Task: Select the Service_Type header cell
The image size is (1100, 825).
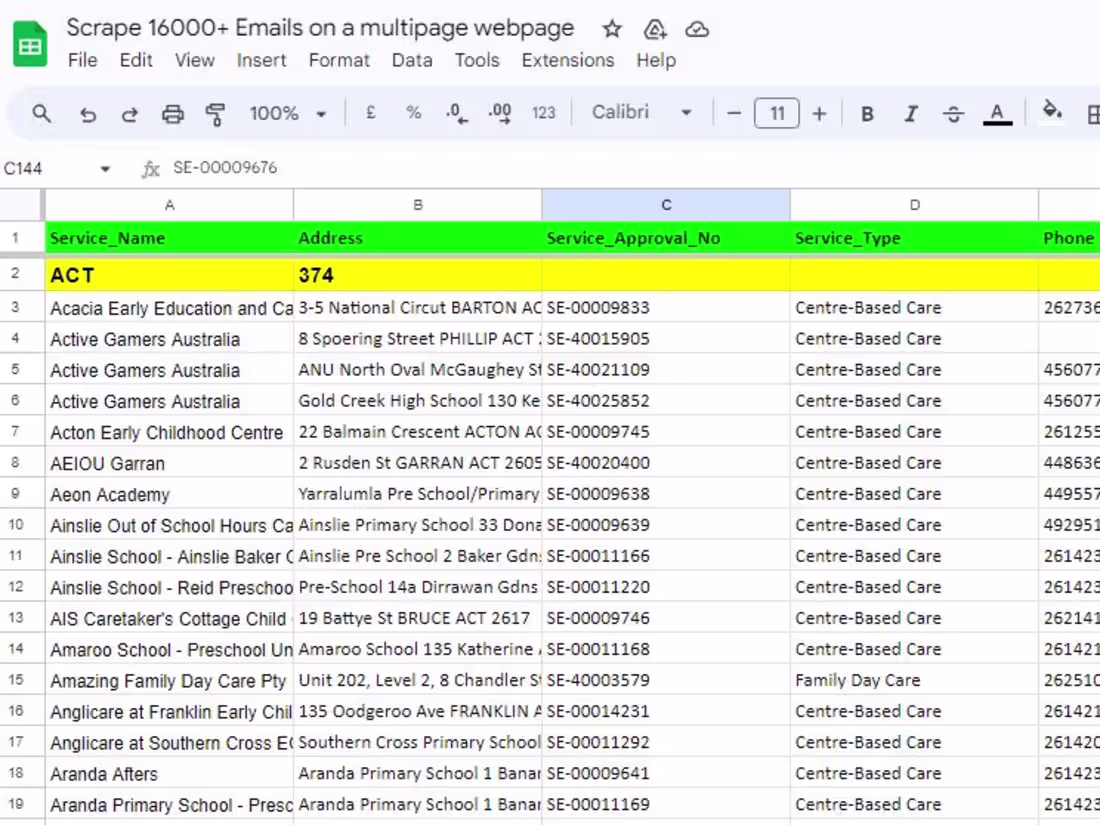Action: coord(914,238)
